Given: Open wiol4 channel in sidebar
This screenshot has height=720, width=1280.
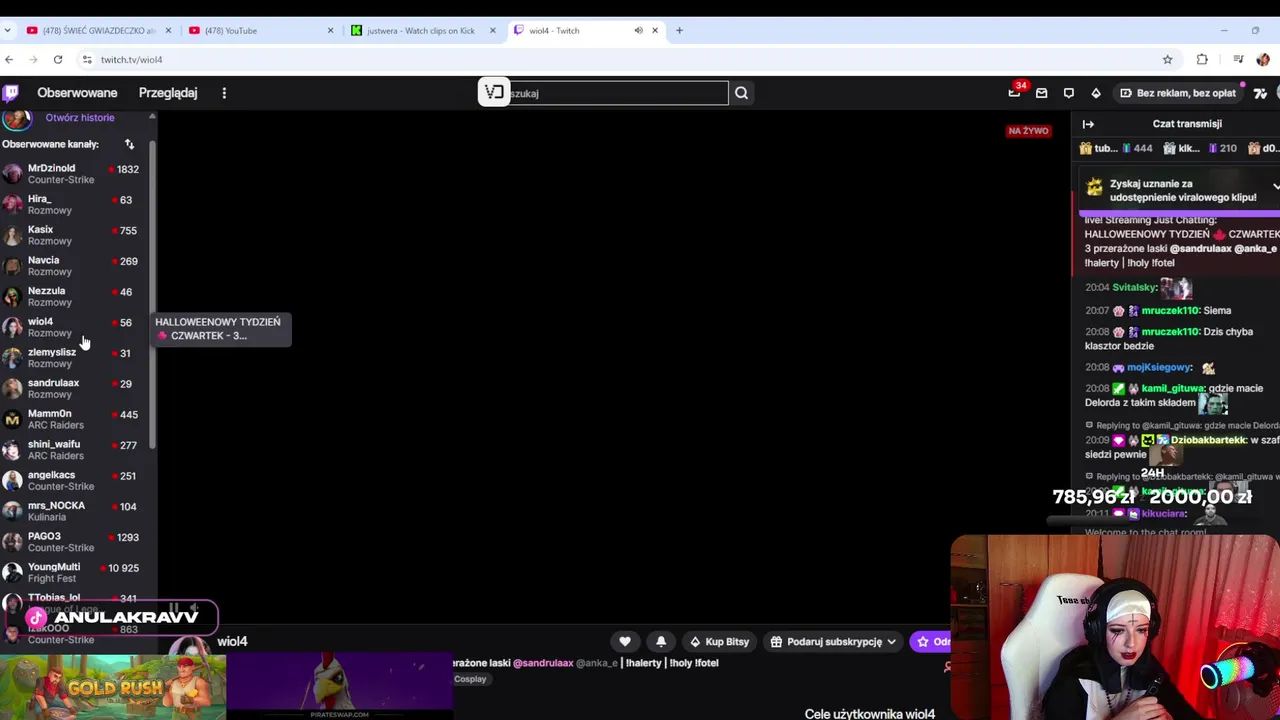Looking at the screenshot, I should (75, 327).
